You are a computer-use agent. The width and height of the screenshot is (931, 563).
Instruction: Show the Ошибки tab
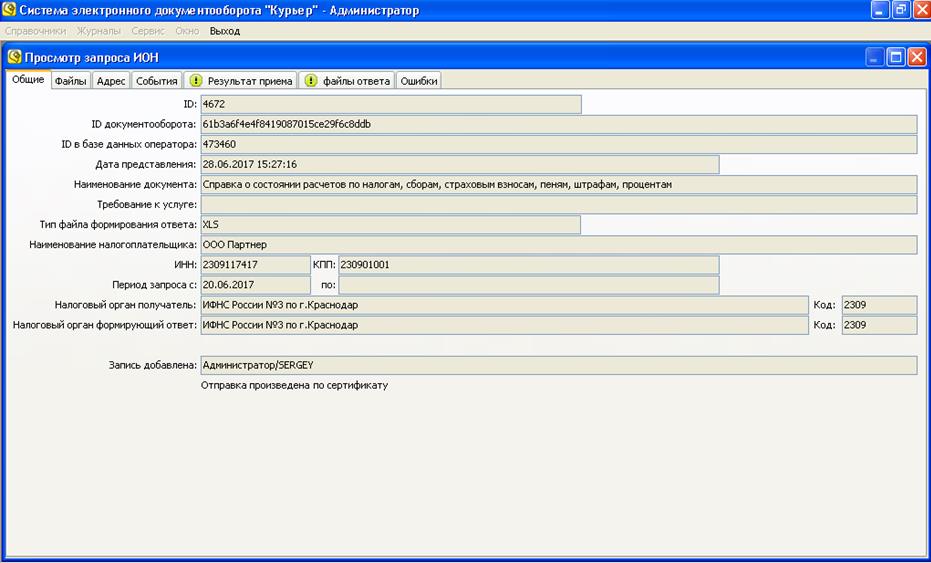418,81
